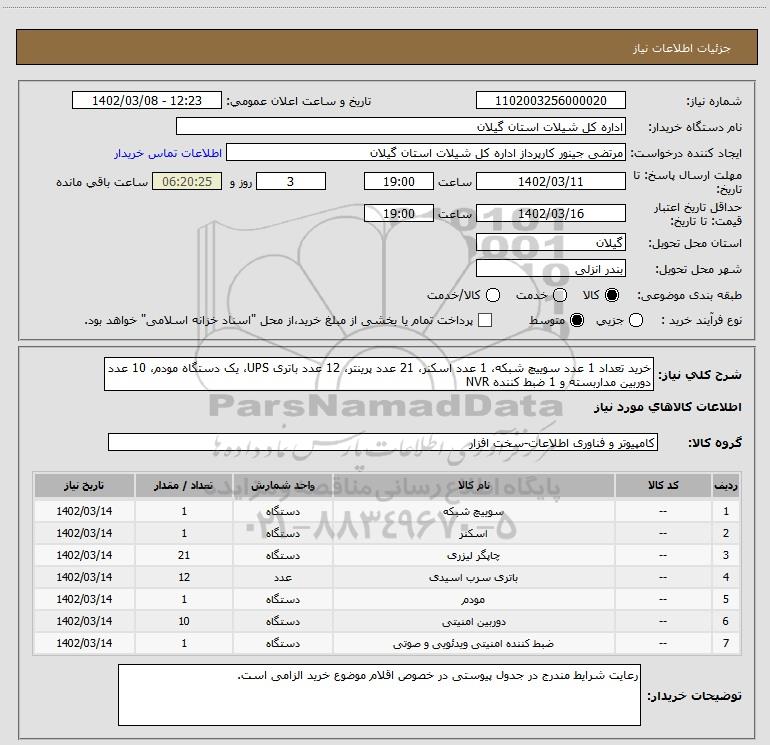Click the تاریخ نیاز column header
The width and height of the screenshot is (770, 745).
tap(84, 486)
